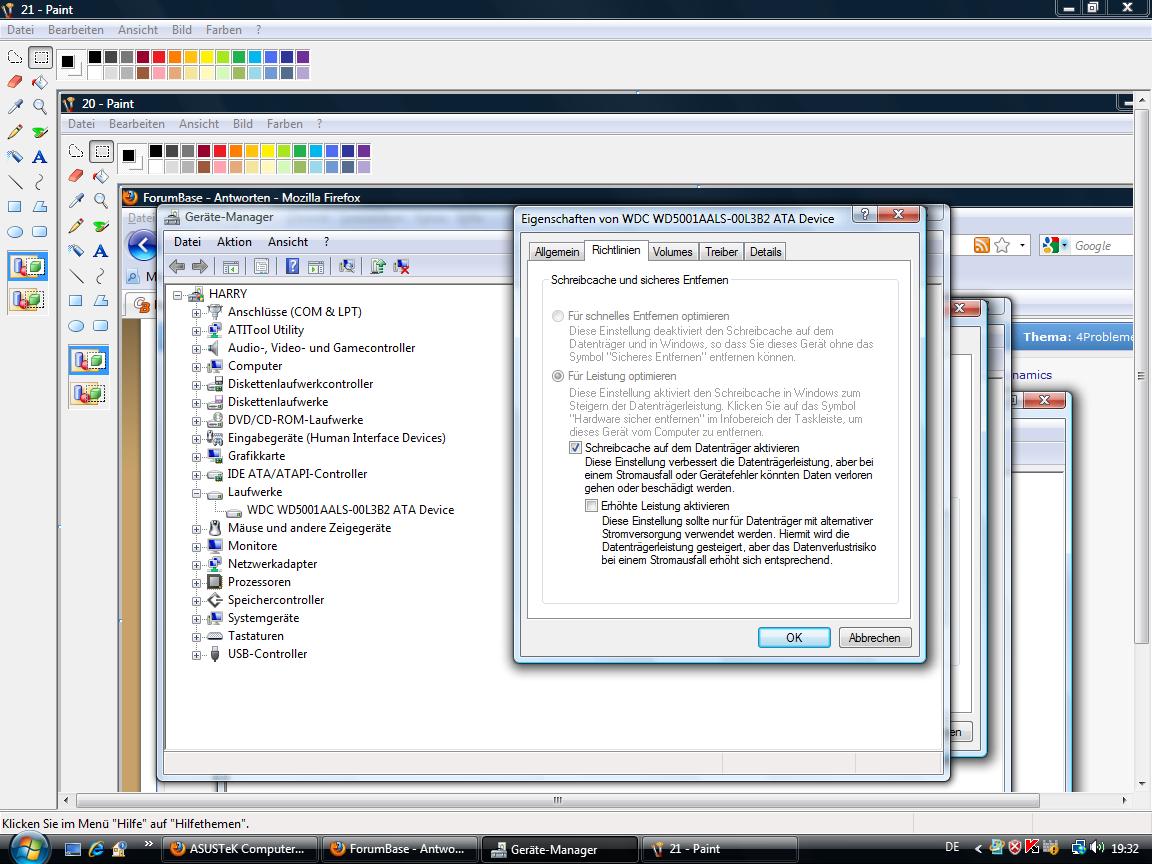Click the Show Desktop quick launch icon
Viewport: 1152px width, 864px height.
coord(73,849)
